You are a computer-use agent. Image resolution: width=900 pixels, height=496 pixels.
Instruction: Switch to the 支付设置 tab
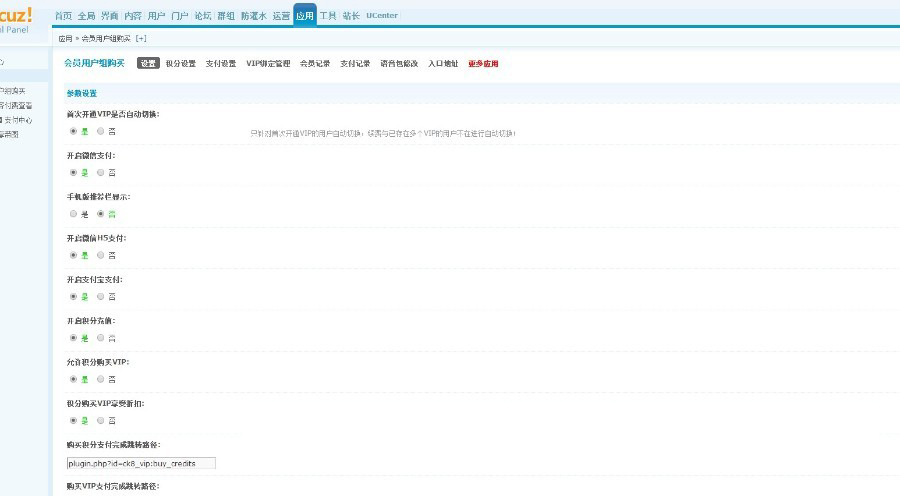221,63
